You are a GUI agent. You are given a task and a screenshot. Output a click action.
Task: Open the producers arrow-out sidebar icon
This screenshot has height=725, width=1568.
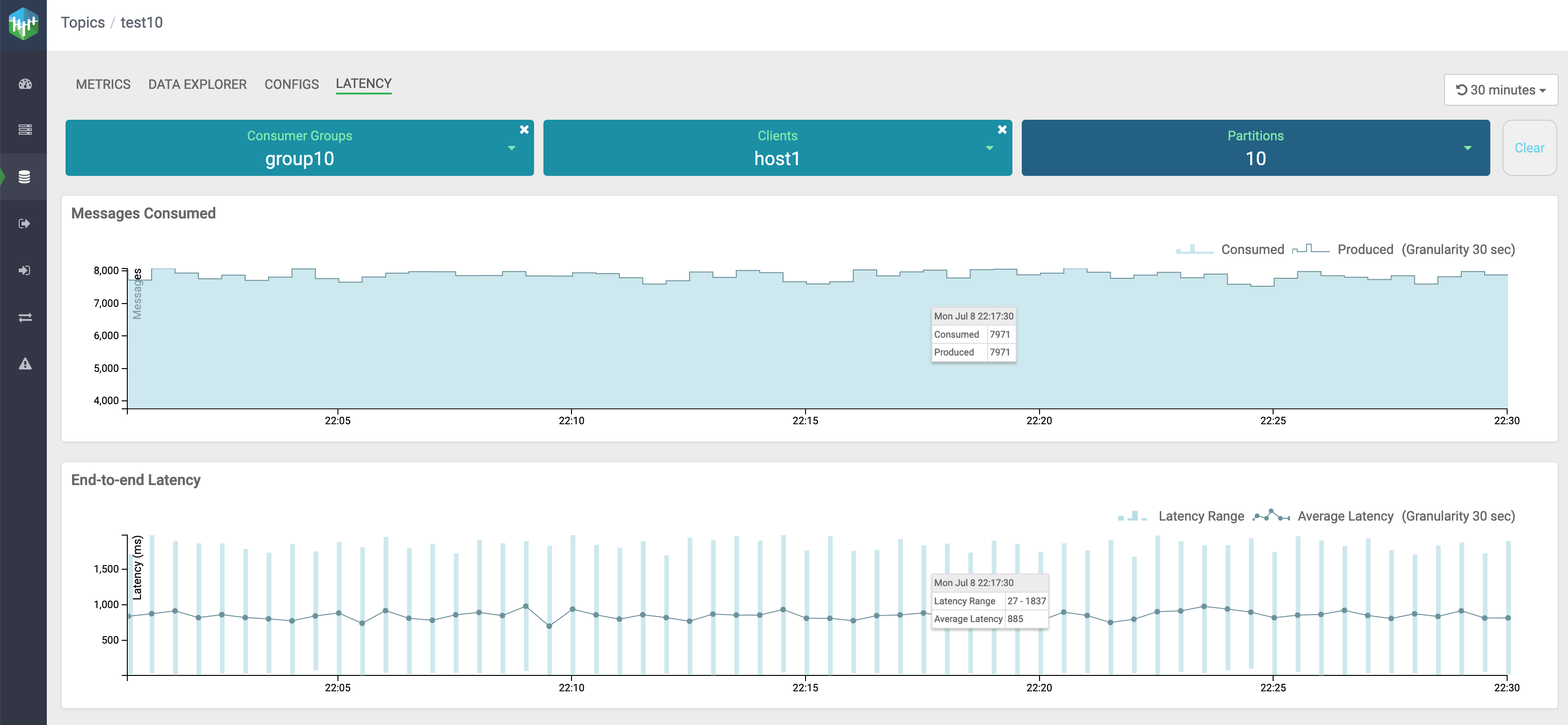tap(25, 224)
